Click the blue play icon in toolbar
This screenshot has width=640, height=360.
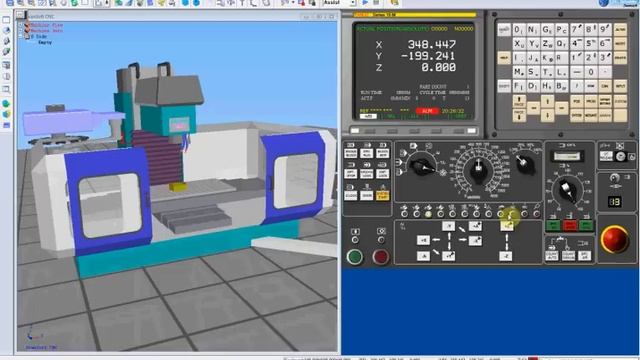365,3
